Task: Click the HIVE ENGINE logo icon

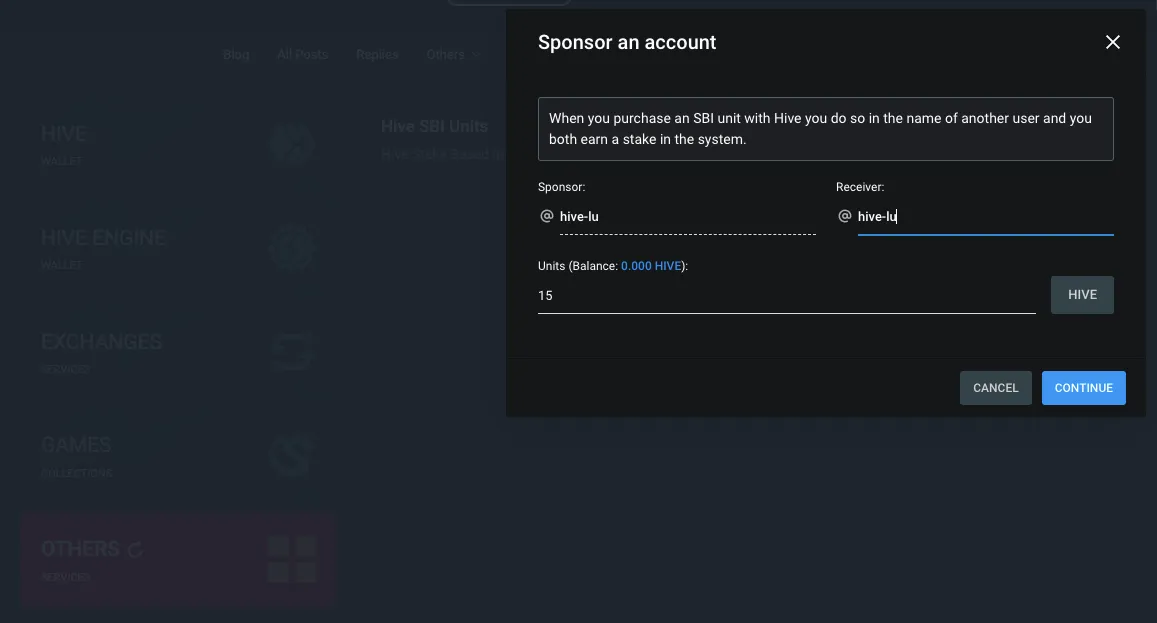Action: 292,248
